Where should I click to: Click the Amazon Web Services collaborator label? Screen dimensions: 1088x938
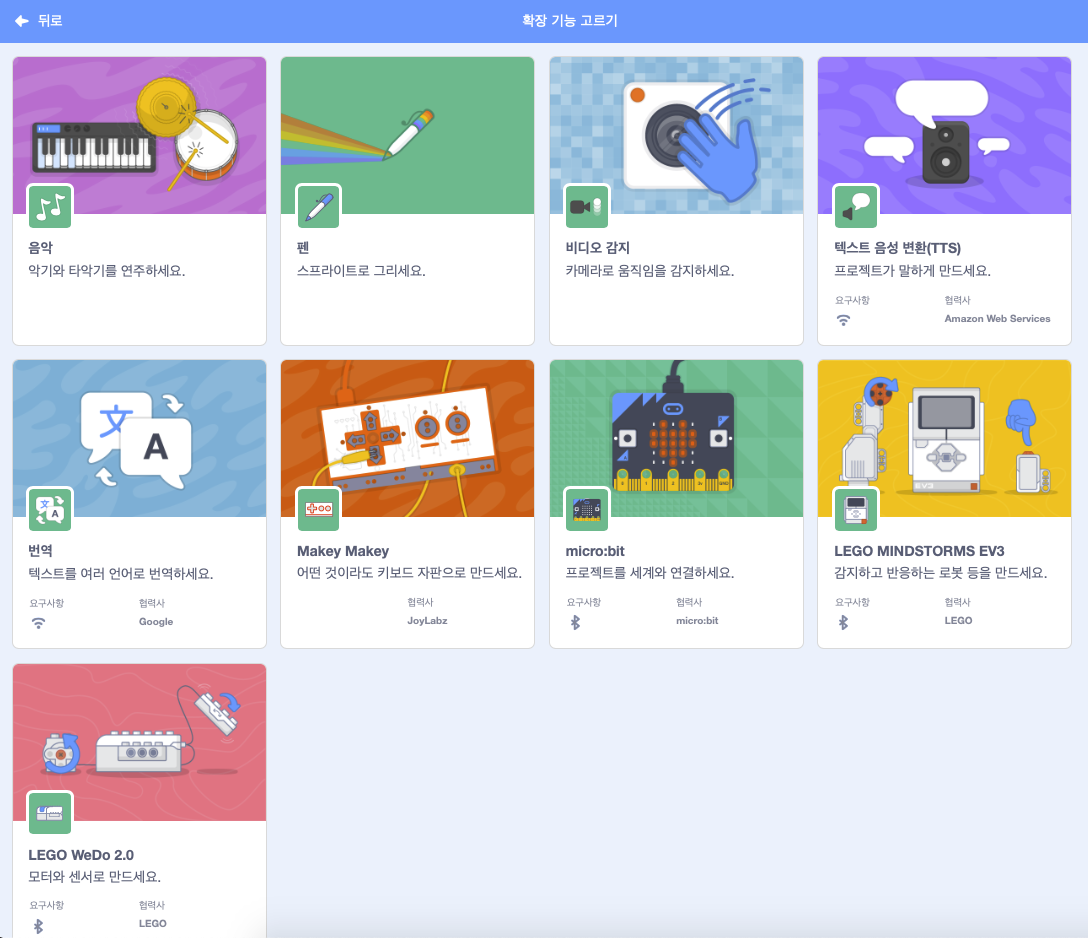click(997, 318)
